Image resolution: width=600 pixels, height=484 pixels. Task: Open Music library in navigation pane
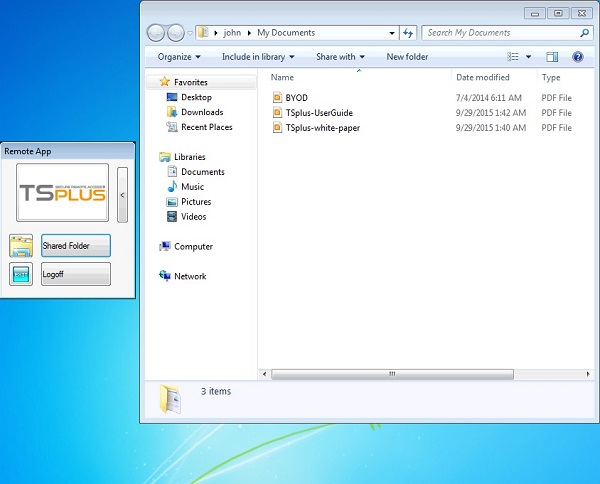[192, 187]
